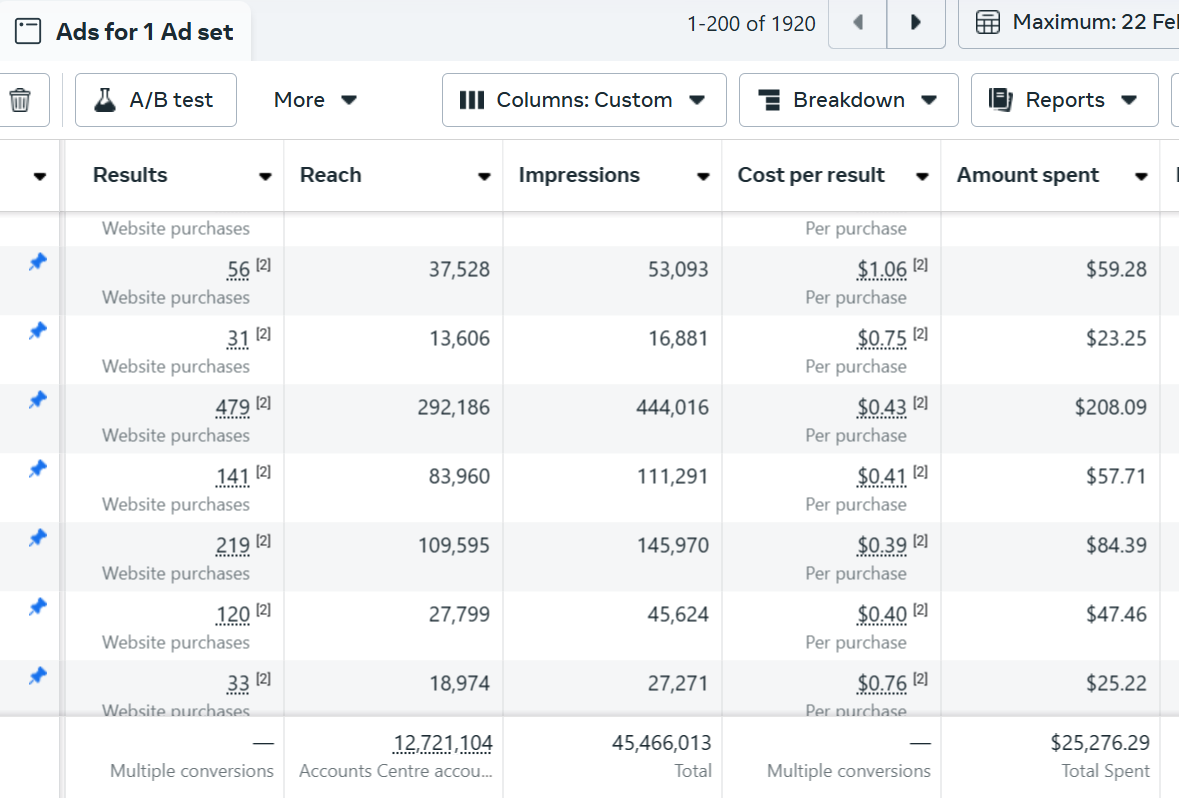This screenshot has height=798, width=1179.
Task: Open the Reports menu
Action: (x=1064, y=100)
